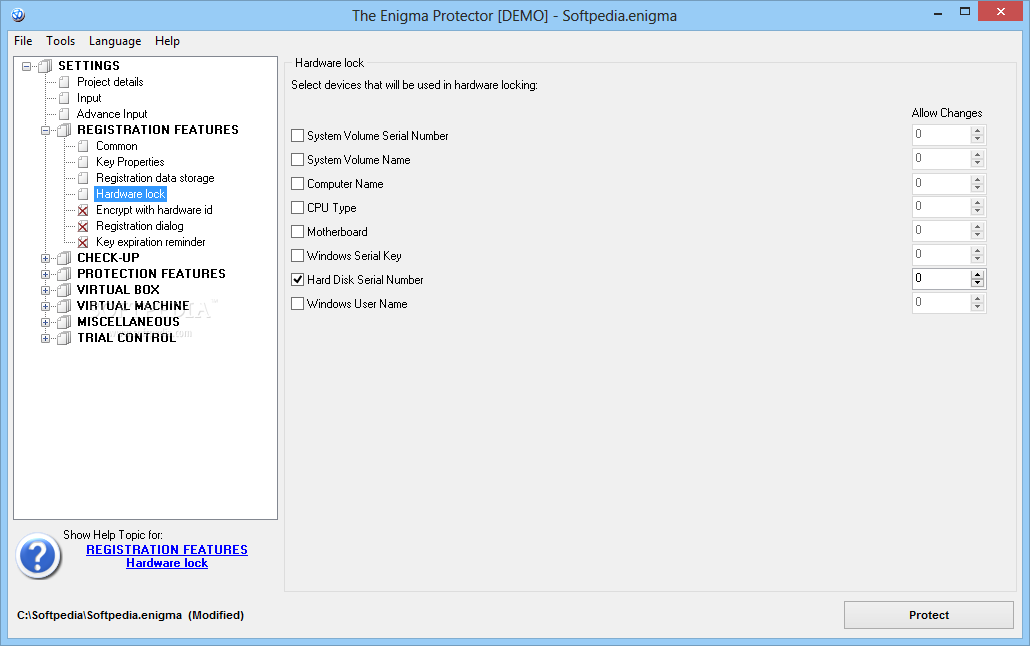
Task: Click the Hardware lock page icon
Action: pos(83,194)
